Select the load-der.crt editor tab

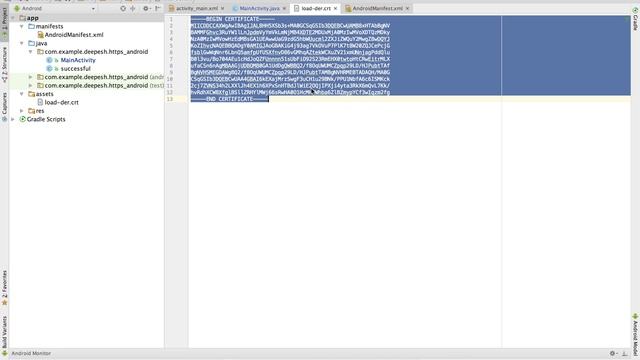[316, 8]
